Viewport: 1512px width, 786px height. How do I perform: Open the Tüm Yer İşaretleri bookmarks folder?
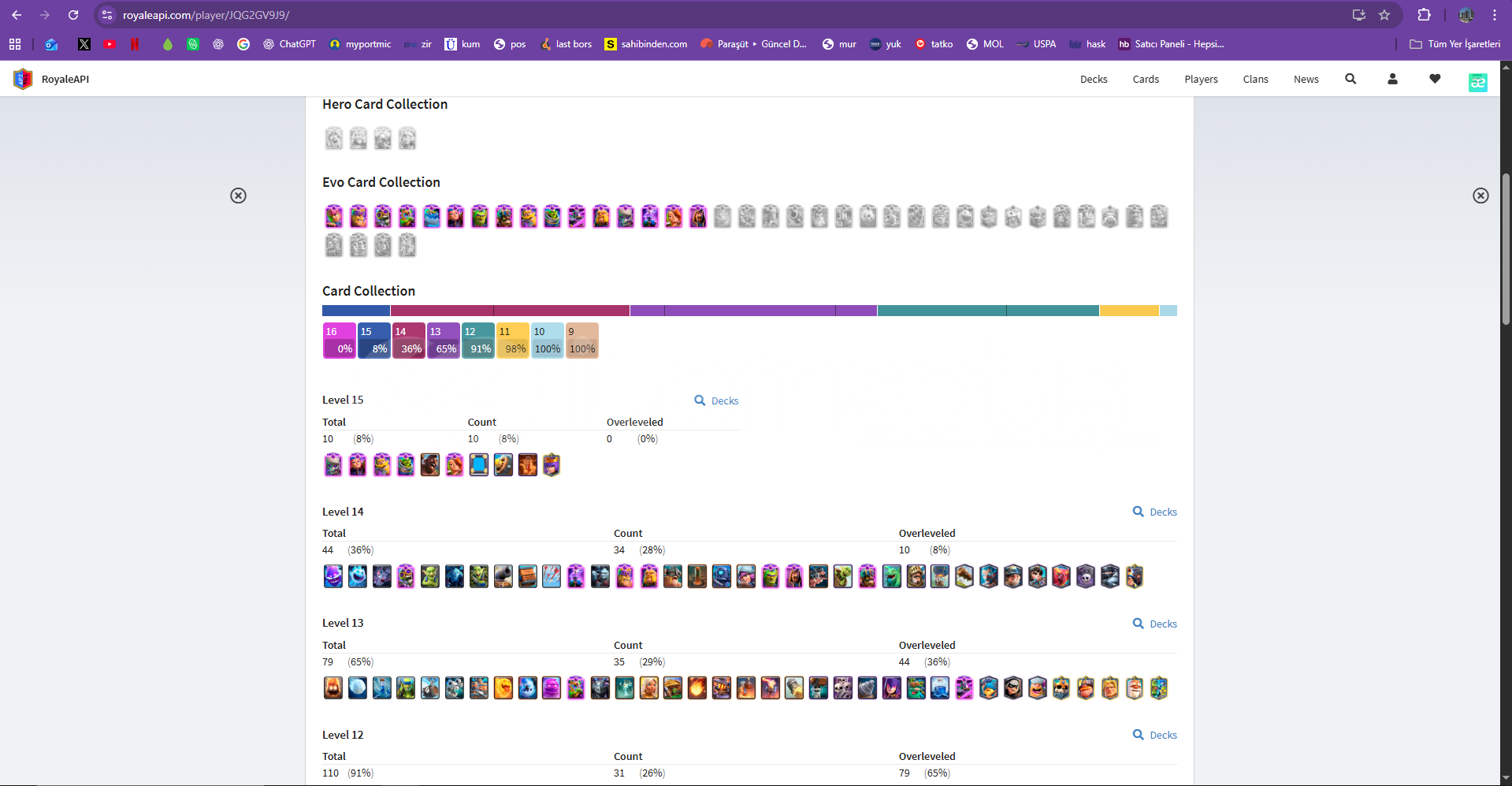[x=1454, y=44]
